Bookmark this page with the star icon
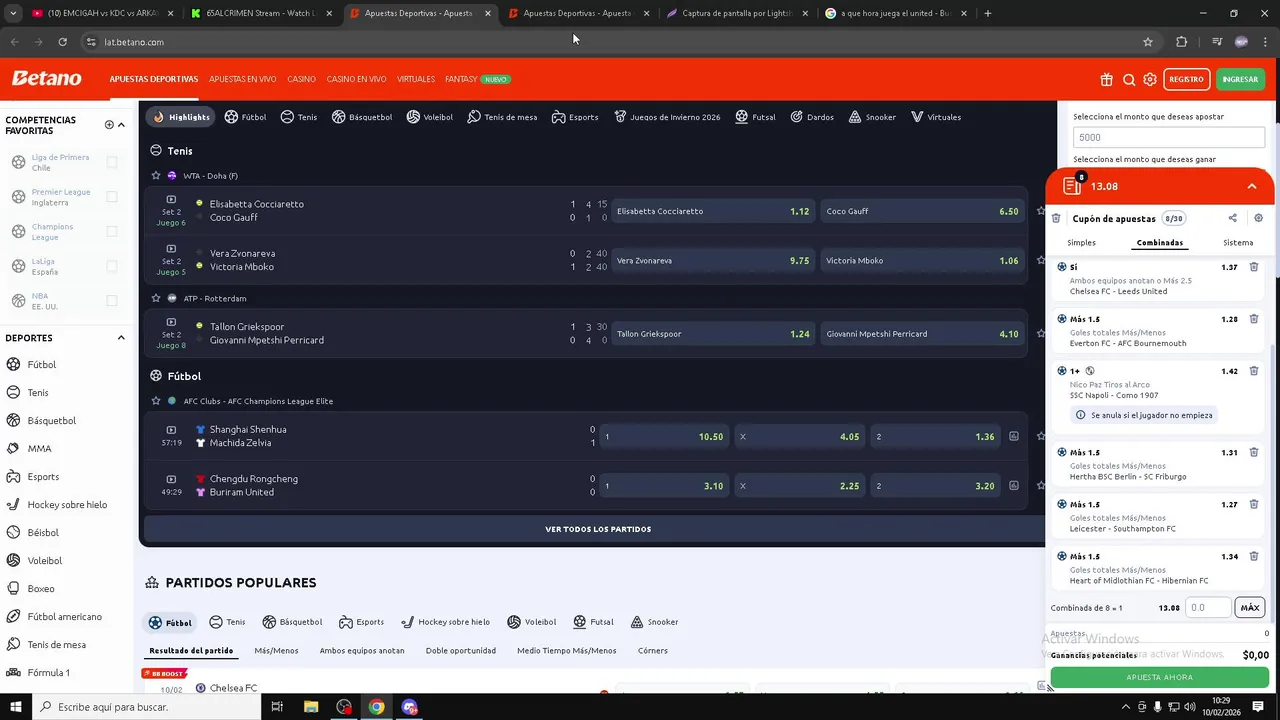 (1148, 42)
